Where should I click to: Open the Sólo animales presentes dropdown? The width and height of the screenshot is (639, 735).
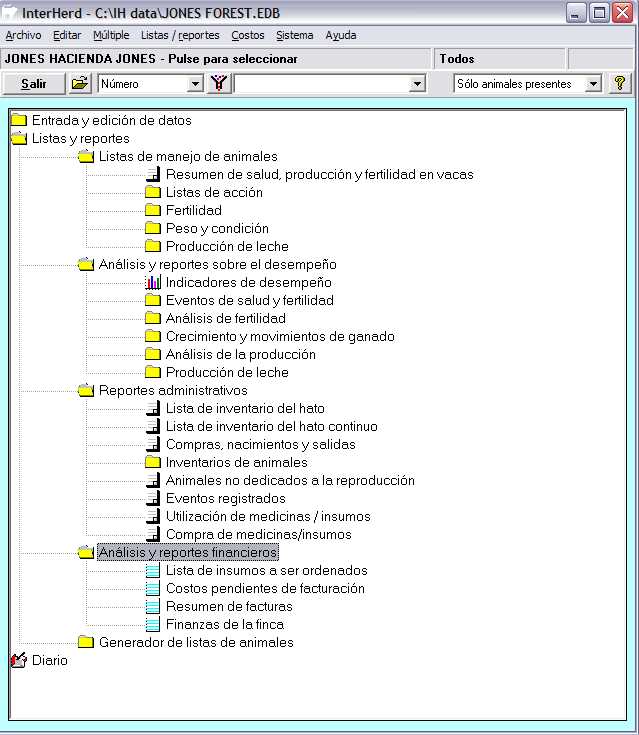click(593, 84)
